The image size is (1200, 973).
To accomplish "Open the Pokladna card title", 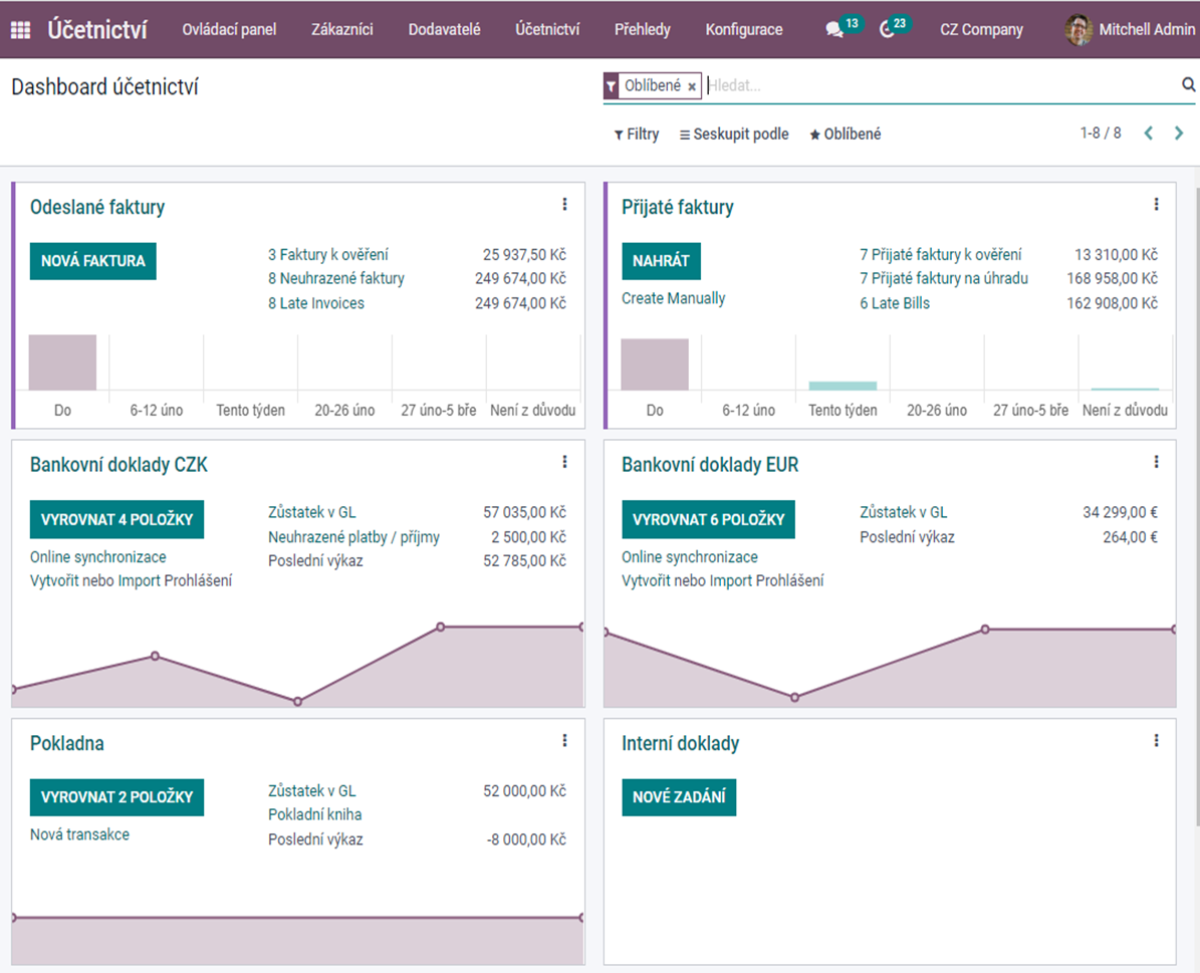I will tap(67, 744).
